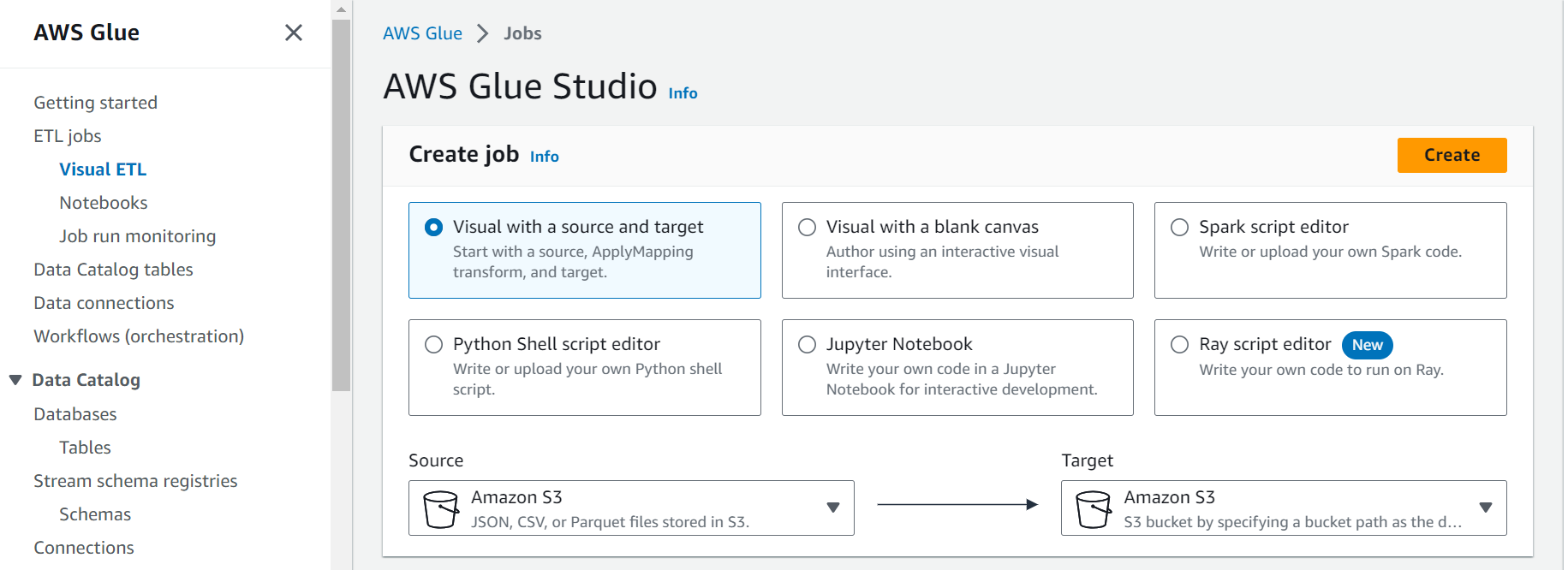Viewport: 1568px width, 570px height.
Task: Click the Source Amazon S3 bucket icon
Action: (x=440, y=508)
